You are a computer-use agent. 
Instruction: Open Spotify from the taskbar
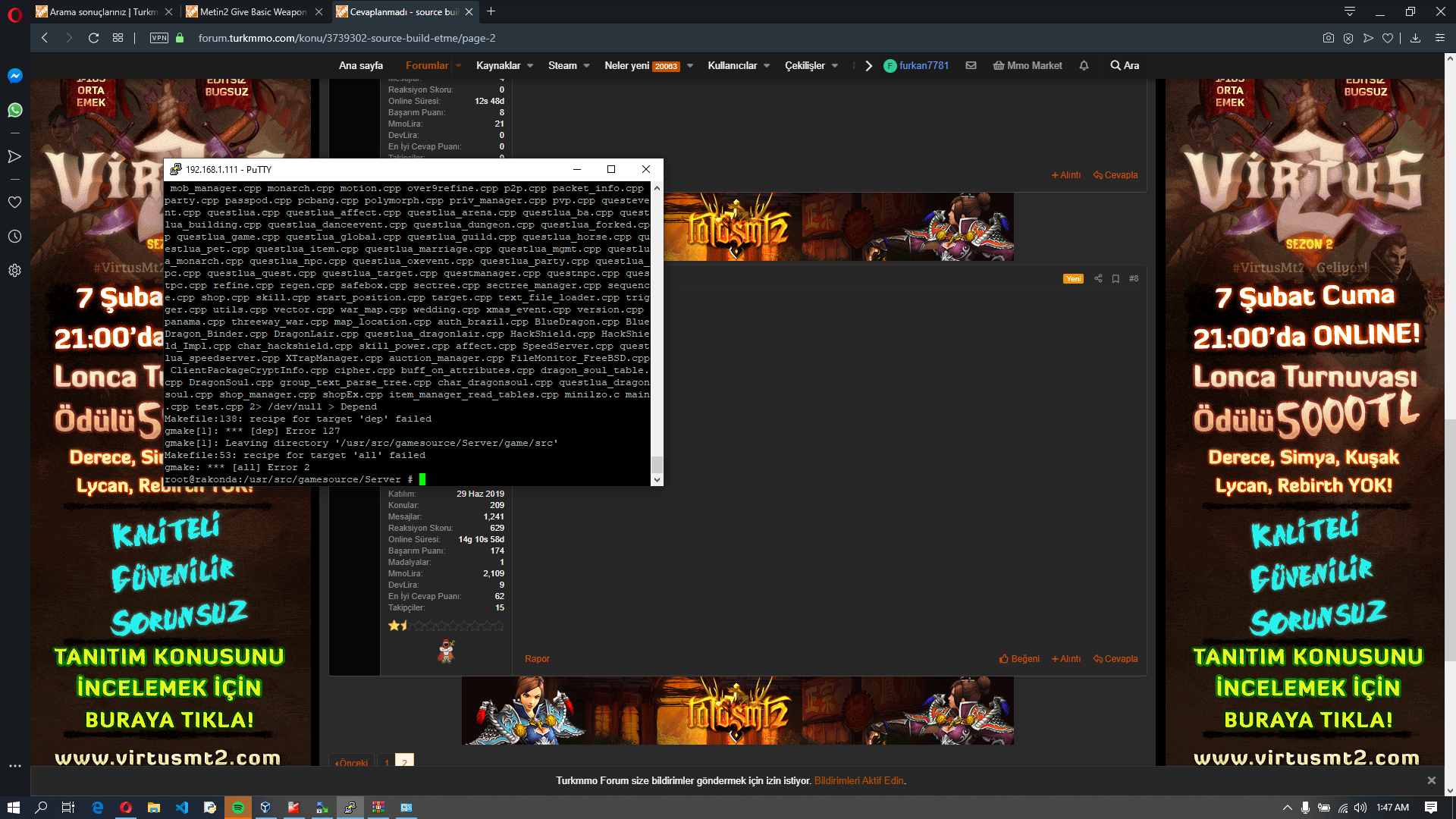point(237,808)
